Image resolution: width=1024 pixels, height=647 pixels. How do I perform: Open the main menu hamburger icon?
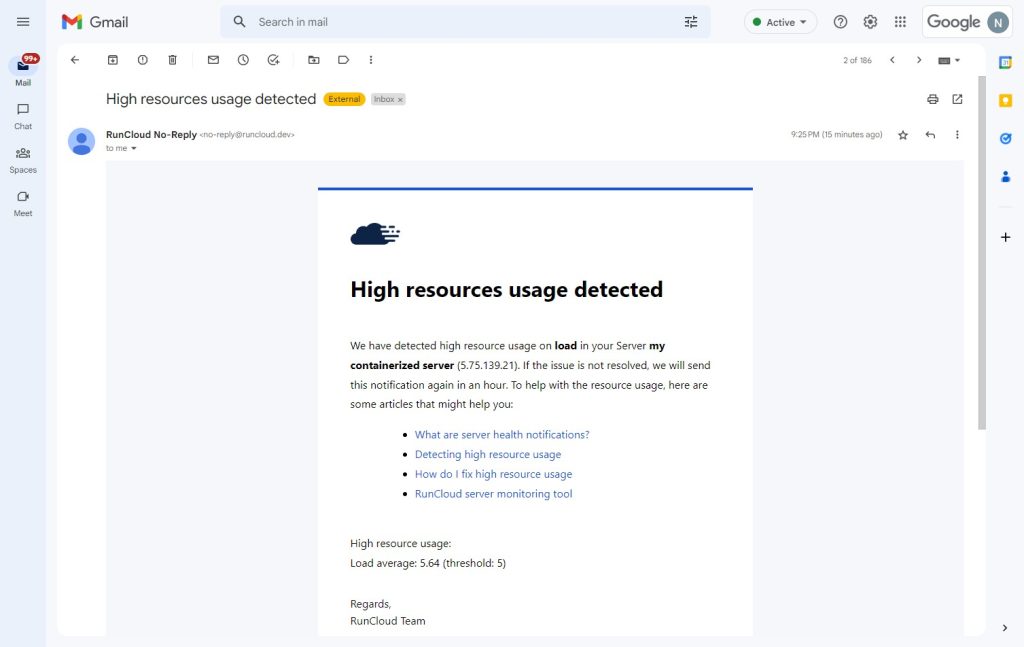23,22
